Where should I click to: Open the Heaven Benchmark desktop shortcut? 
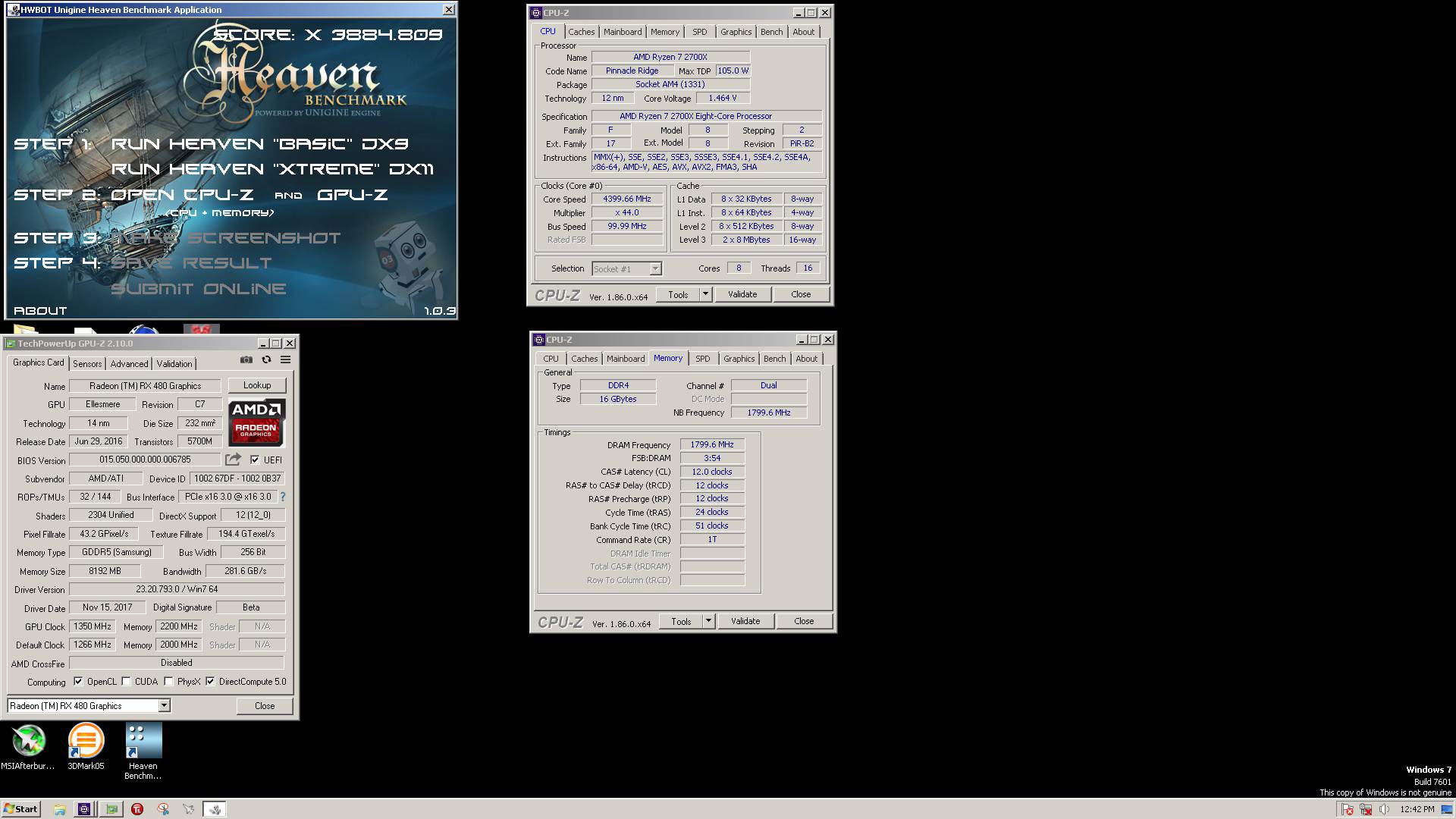point(143,751)
